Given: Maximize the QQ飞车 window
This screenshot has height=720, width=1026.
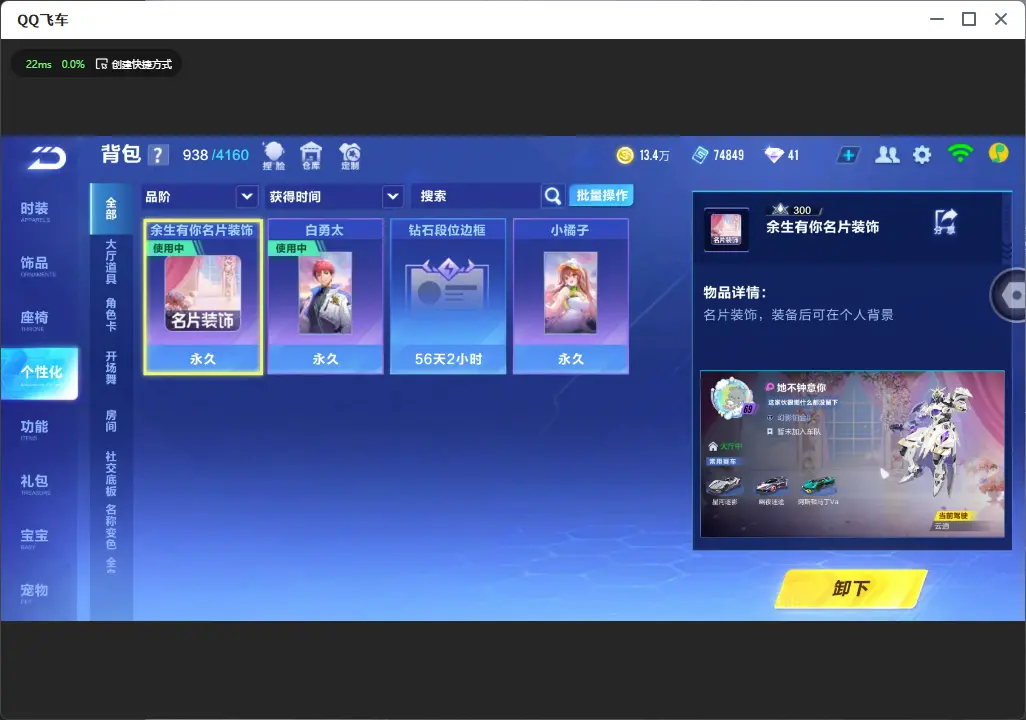Looking at the screenshot, I should pyautogui.click(x=969, y=20).
